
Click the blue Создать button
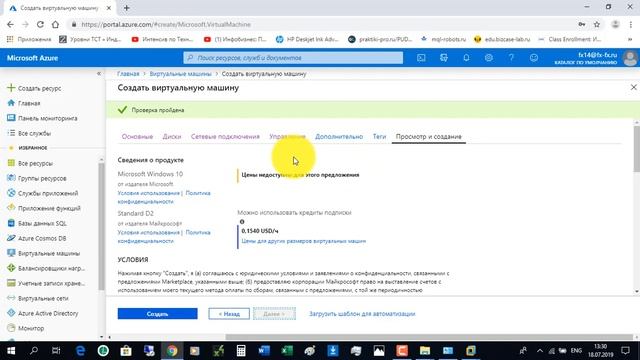158,314
